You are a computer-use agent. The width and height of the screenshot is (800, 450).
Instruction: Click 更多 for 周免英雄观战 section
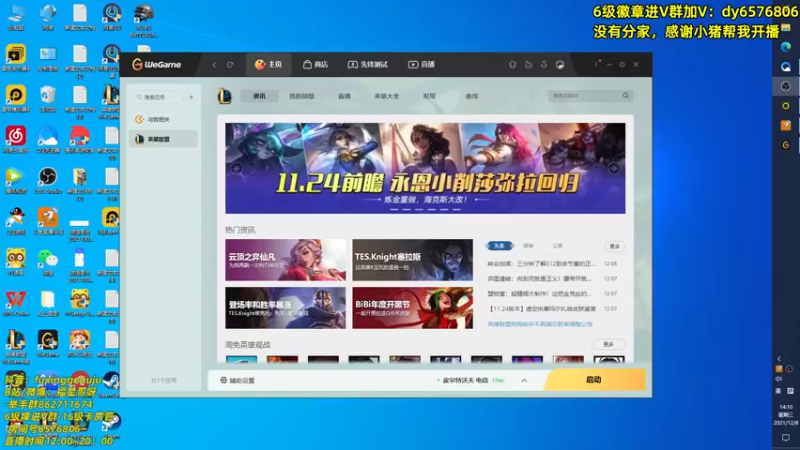click(x=609, y=344)
